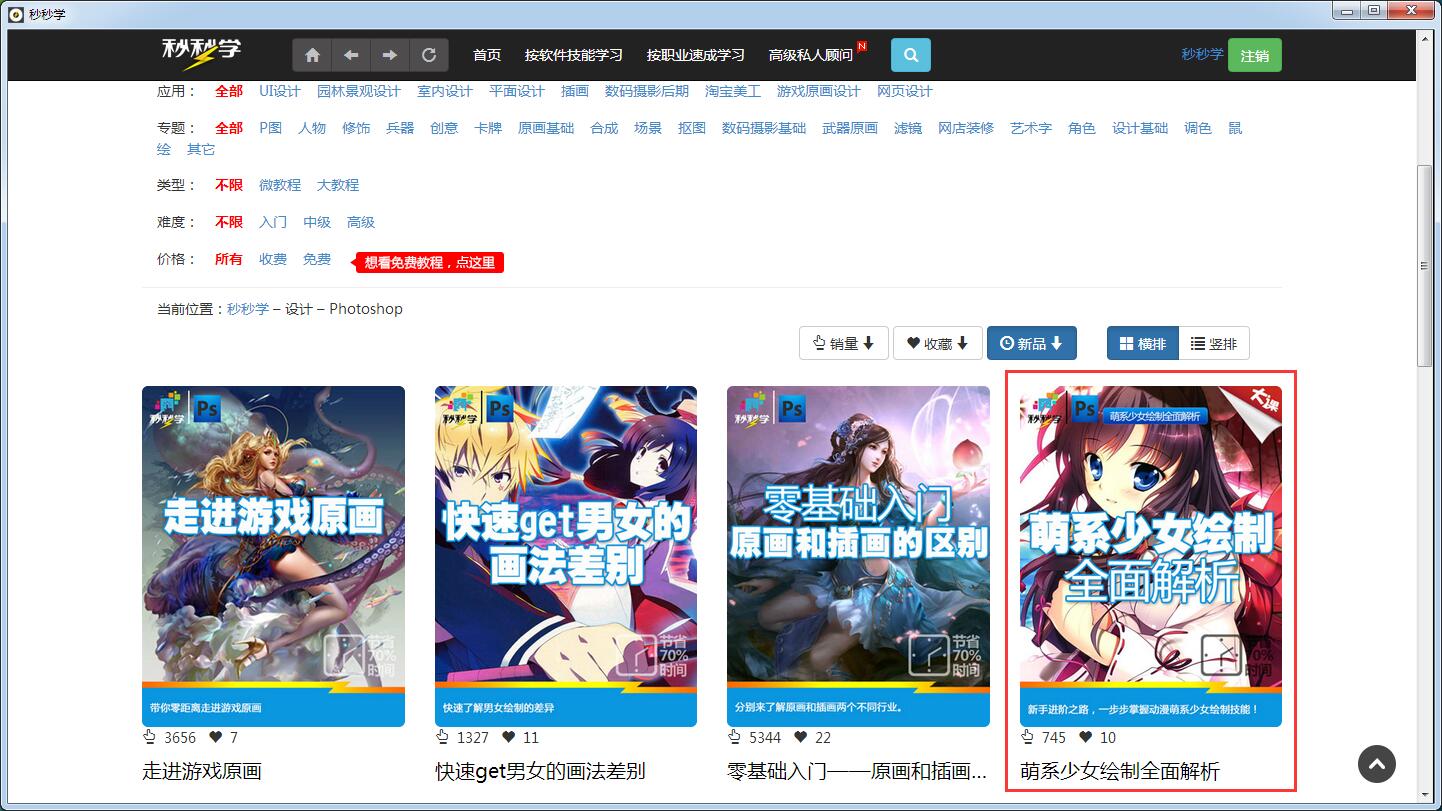Filter application by 网页设计
Screen dimensions: 1442x811
point(905,91)
